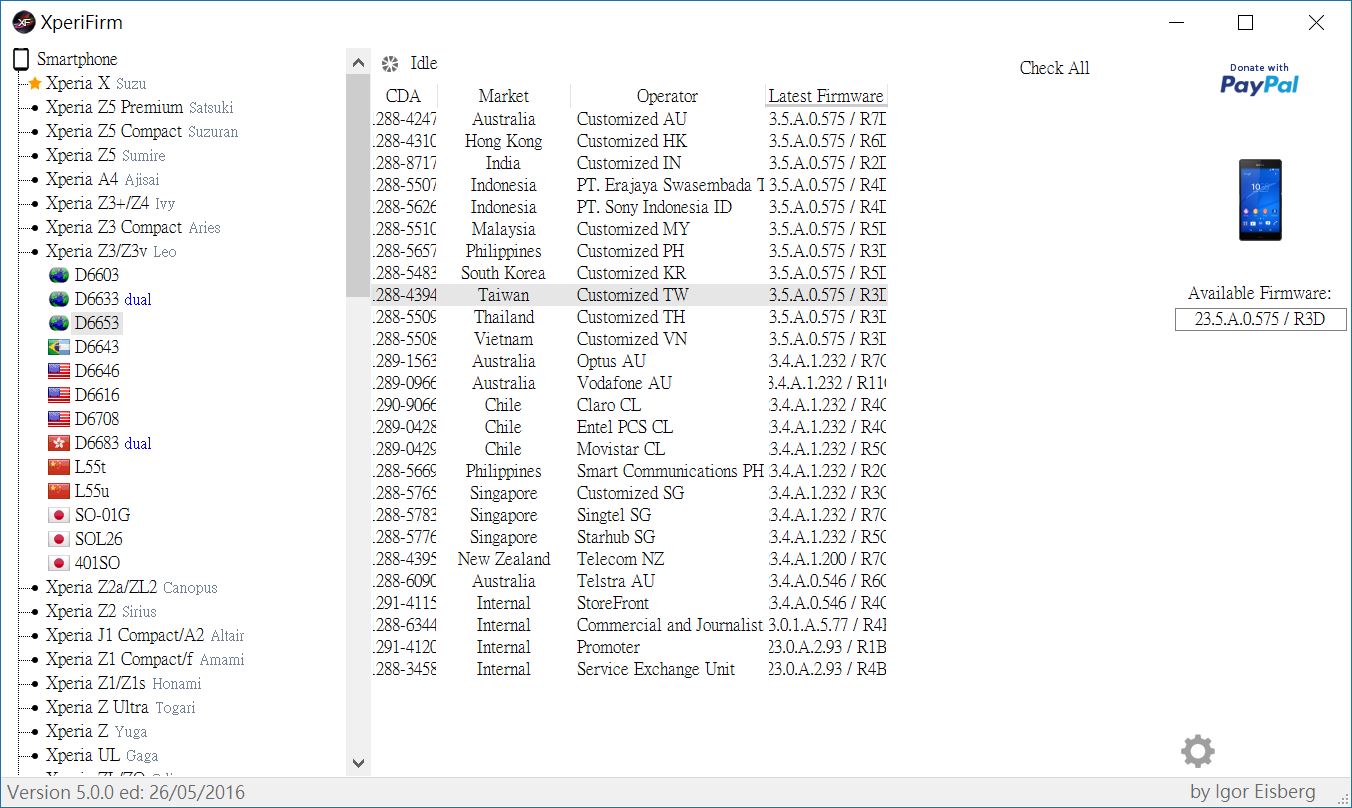This screenshot has width=1352, height=808.
Task: Click the by Igor Eisberg credit text
Action: point(1253,792)
